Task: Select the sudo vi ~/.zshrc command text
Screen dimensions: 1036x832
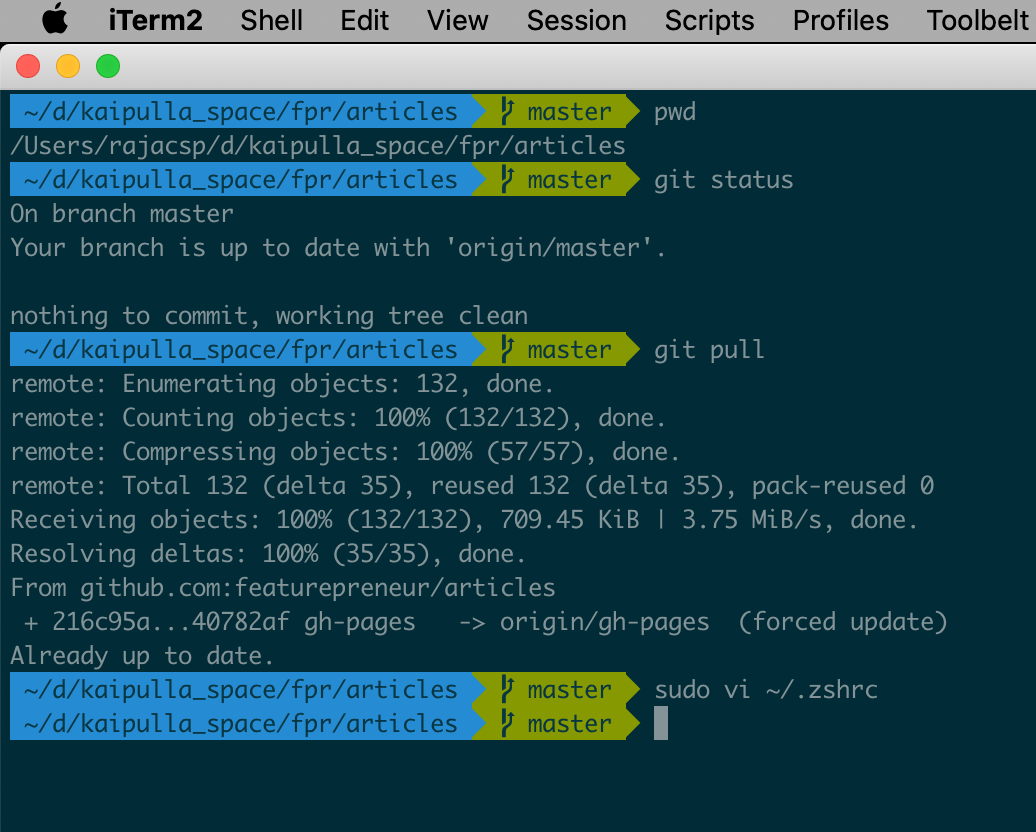Action: point(766,689)
